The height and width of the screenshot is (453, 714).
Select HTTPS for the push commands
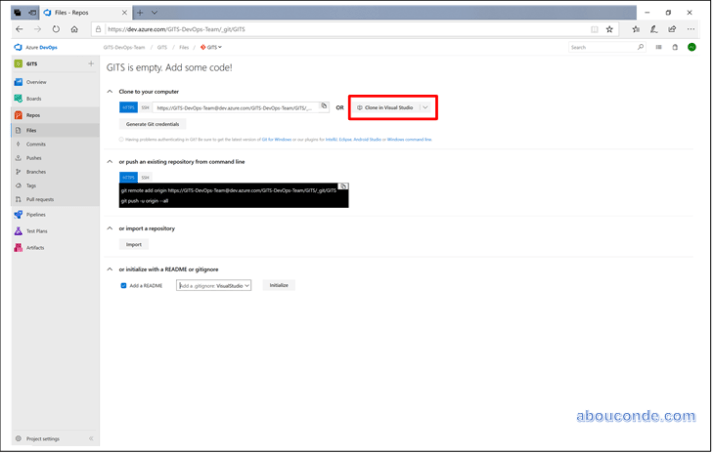(127, 177)
